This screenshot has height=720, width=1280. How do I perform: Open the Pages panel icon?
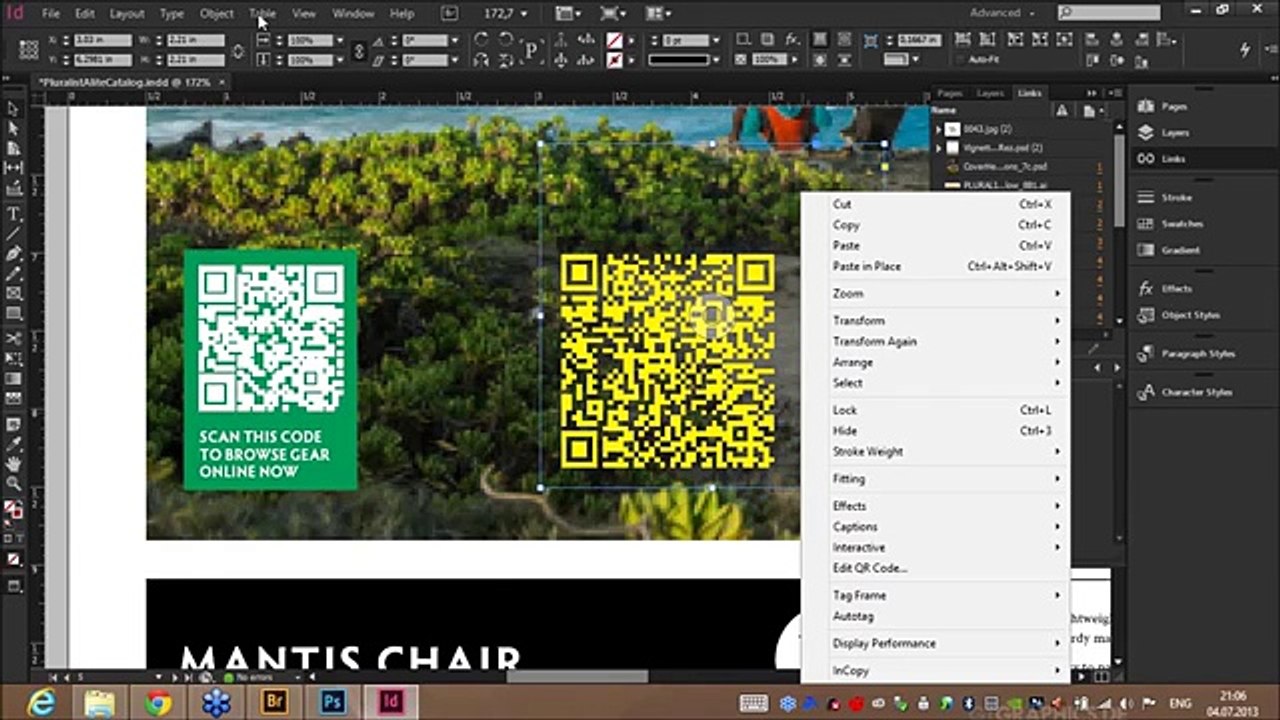[x=1146, y=106]
